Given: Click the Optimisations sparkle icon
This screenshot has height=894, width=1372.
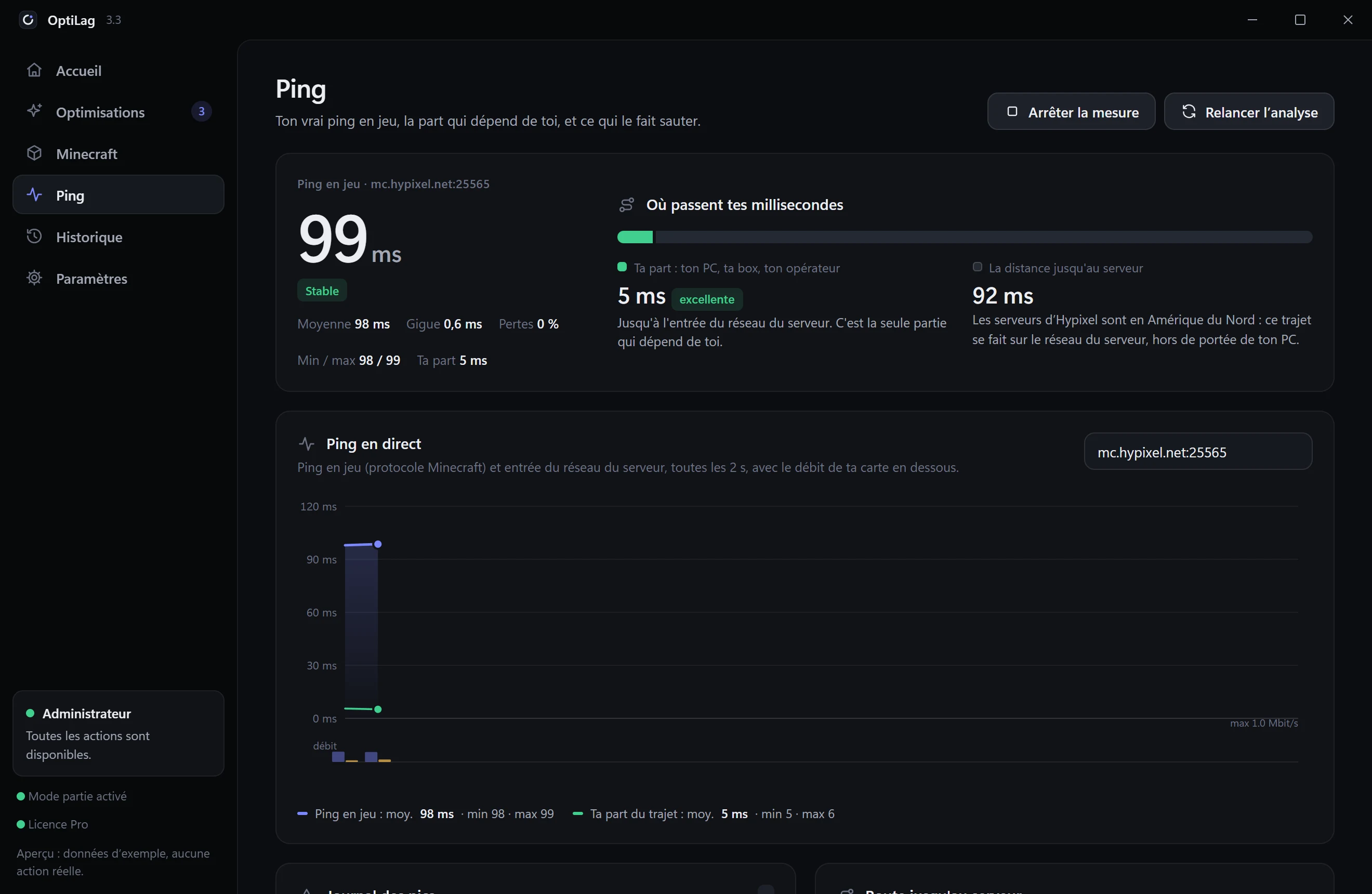Looking at the screenshot, I should pyautogui.click(x=34, y=111).
